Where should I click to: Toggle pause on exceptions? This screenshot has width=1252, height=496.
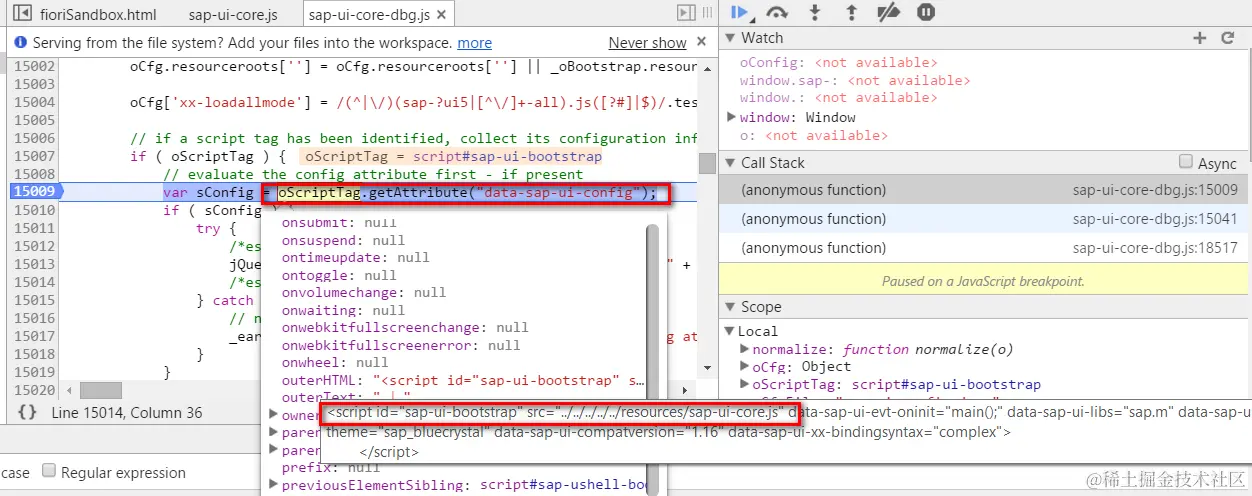(x=926, y=12)
